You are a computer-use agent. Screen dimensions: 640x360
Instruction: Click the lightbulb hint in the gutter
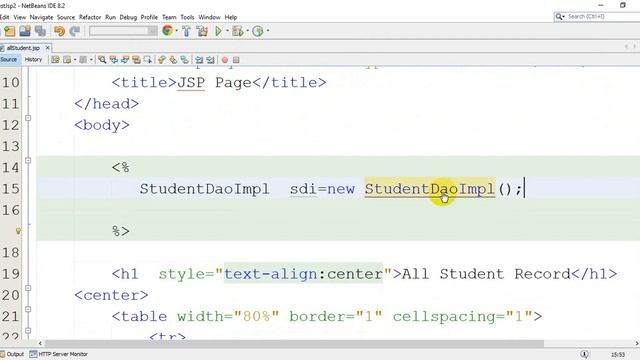[18, 231]
